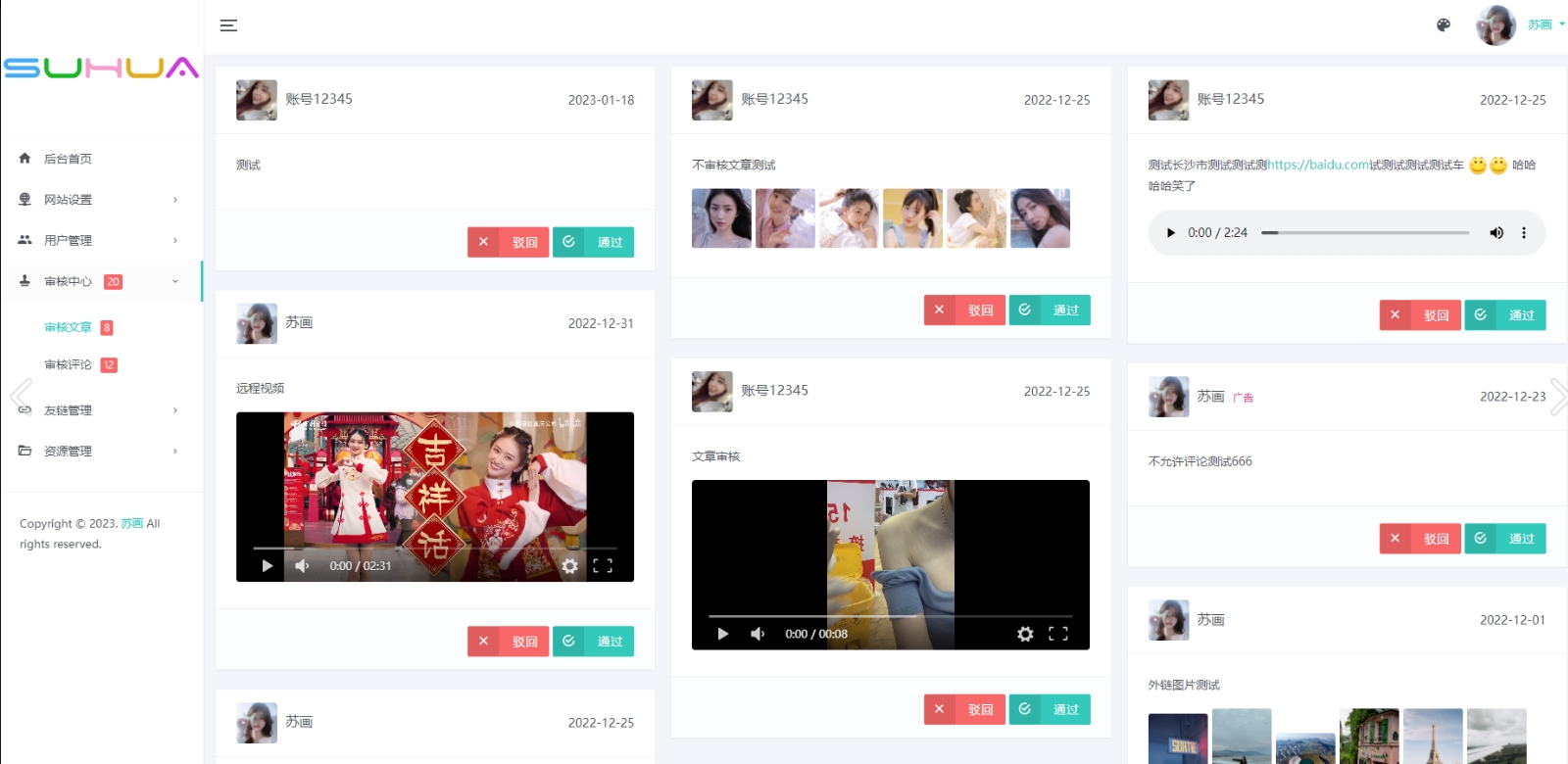Open settings gear in 远程视频 player
This screenshot has width=1568, height=764.
569,565
